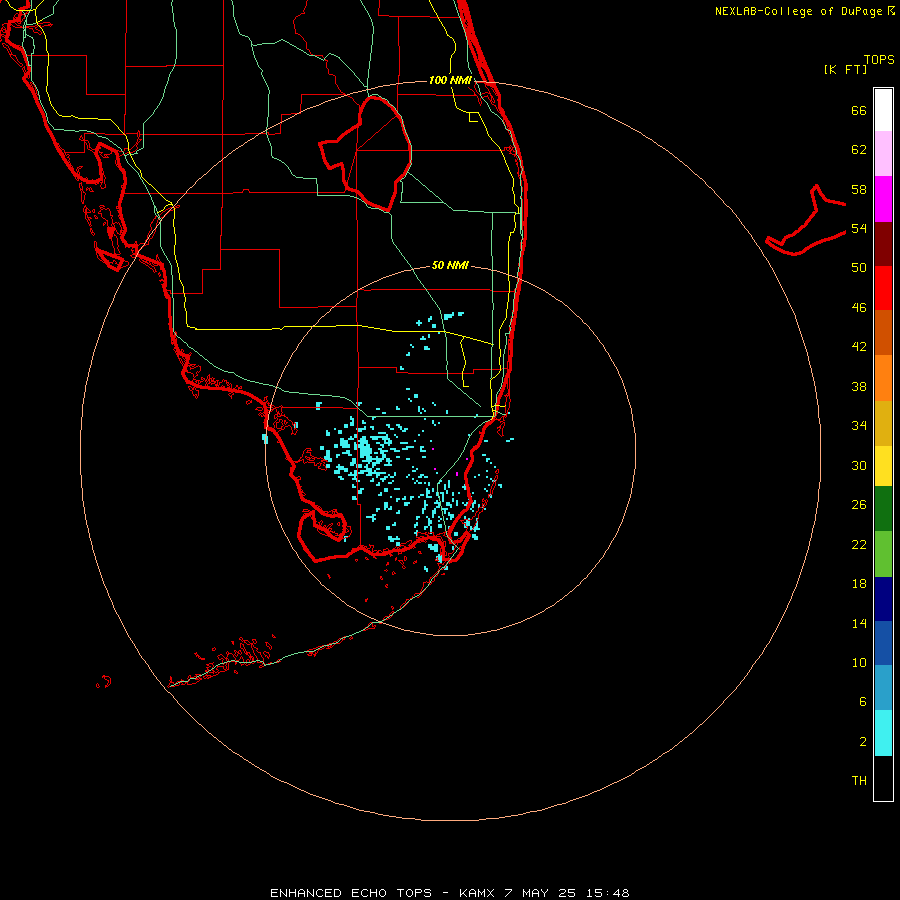The image size is (900, 900).
Task: Click the Lake Okeechobee outline on map
Action: [366, 153]
